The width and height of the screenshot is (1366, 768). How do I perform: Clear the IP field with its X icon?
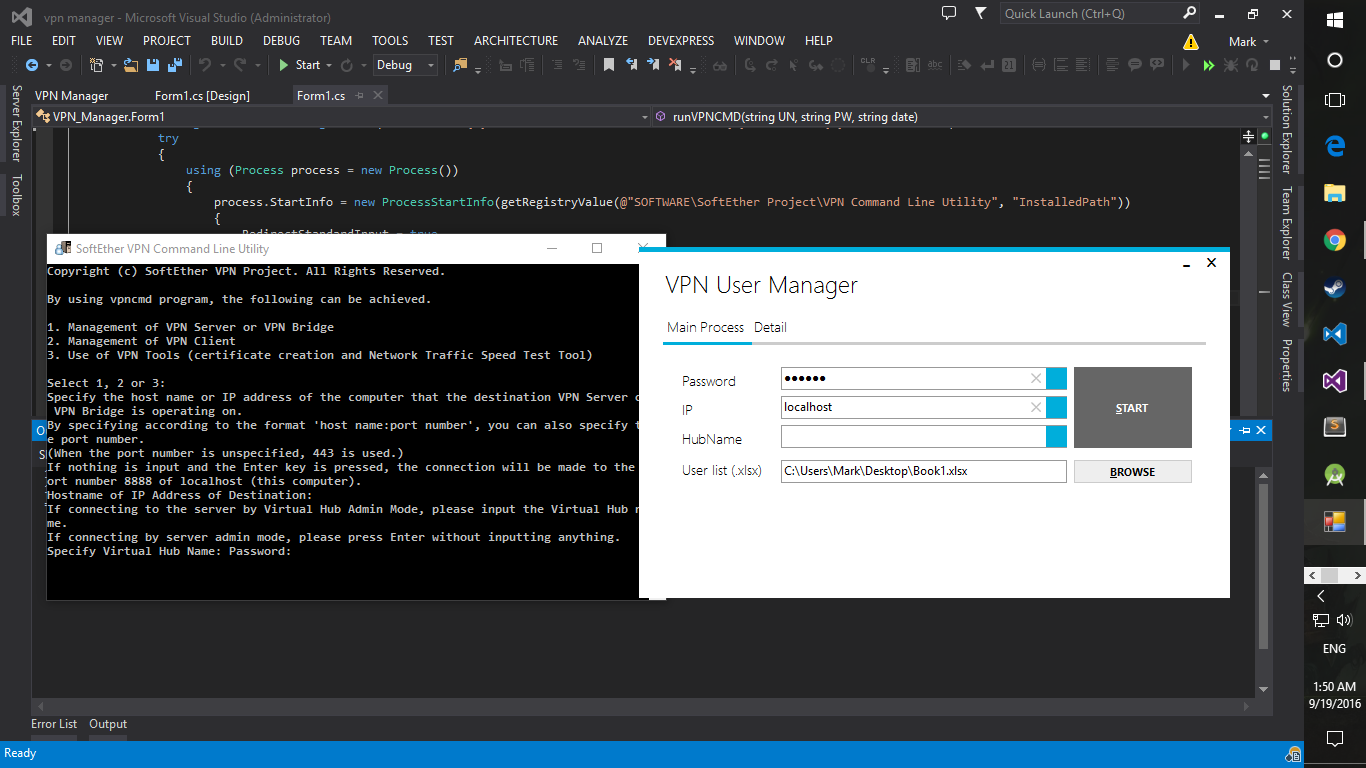[x=1036, y=407]
